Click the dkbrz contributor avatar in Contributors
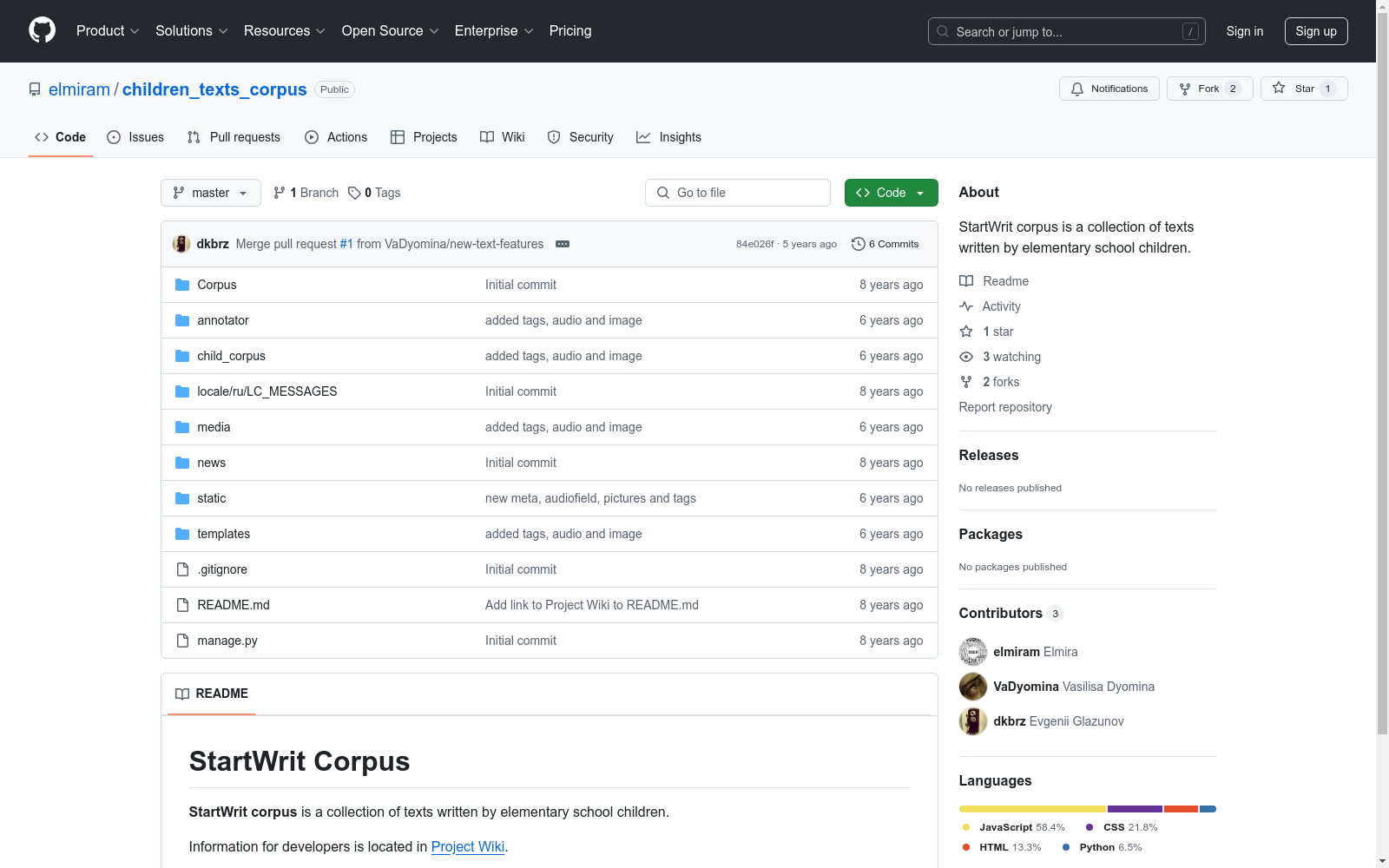 point(973,721)
